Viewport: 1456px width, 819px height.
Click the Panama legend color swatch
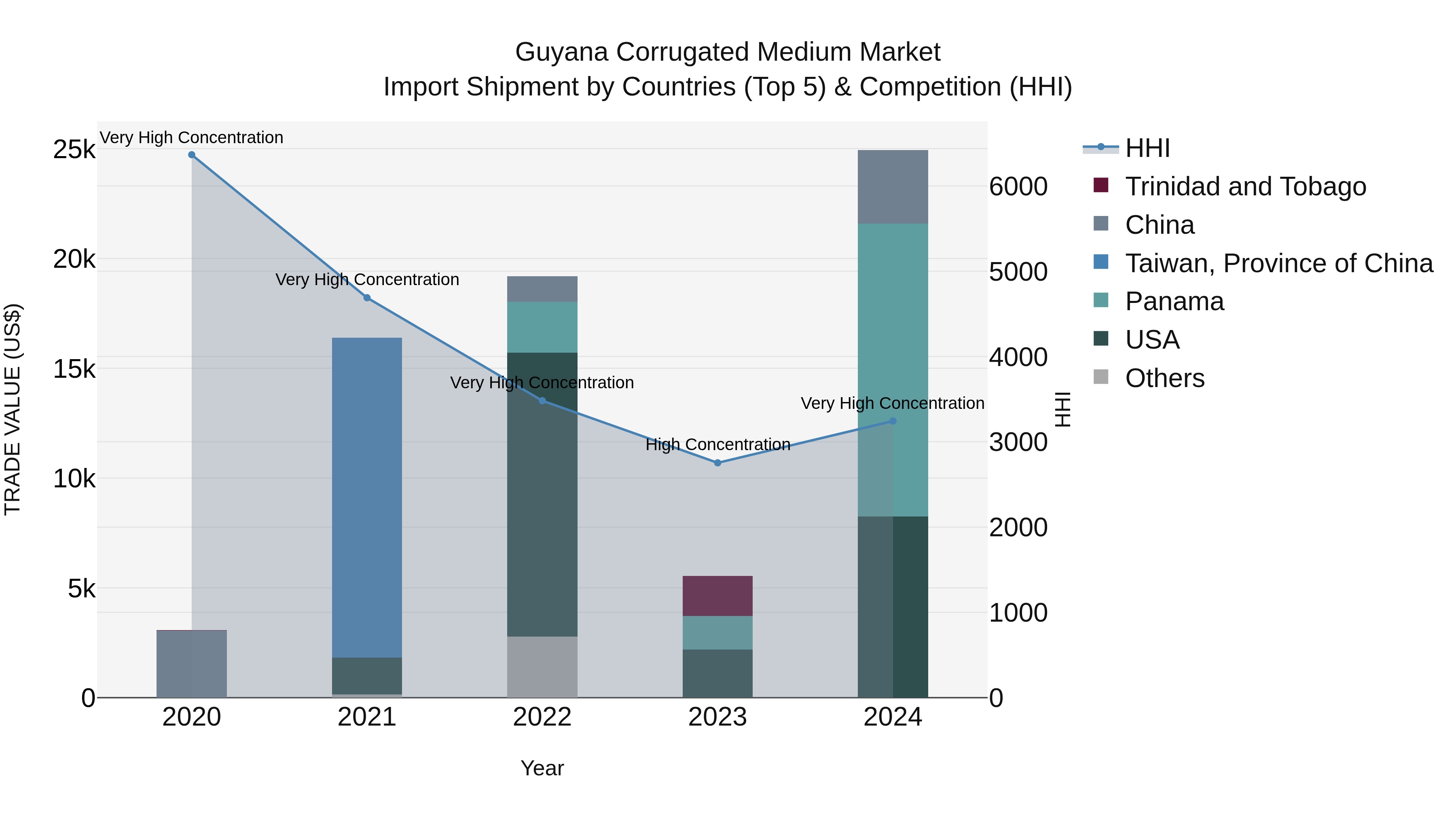(1100, 300)
